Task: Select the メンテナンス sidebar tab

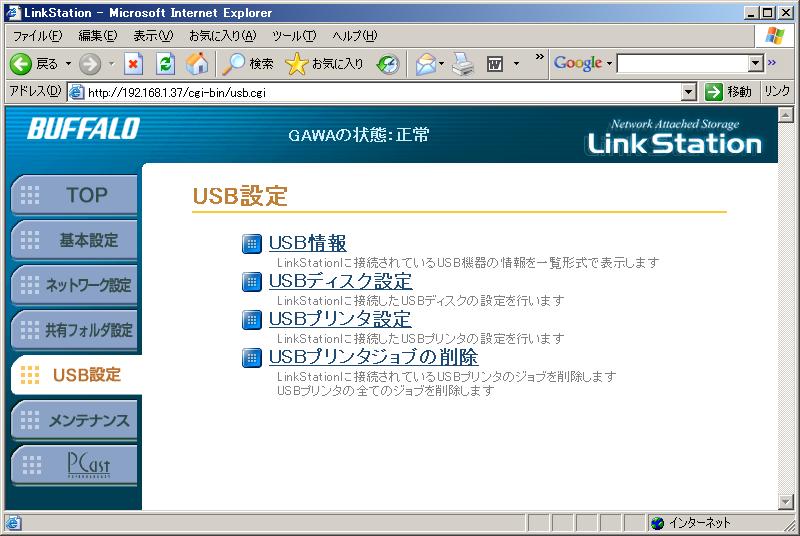Action: tap(76, 421)
